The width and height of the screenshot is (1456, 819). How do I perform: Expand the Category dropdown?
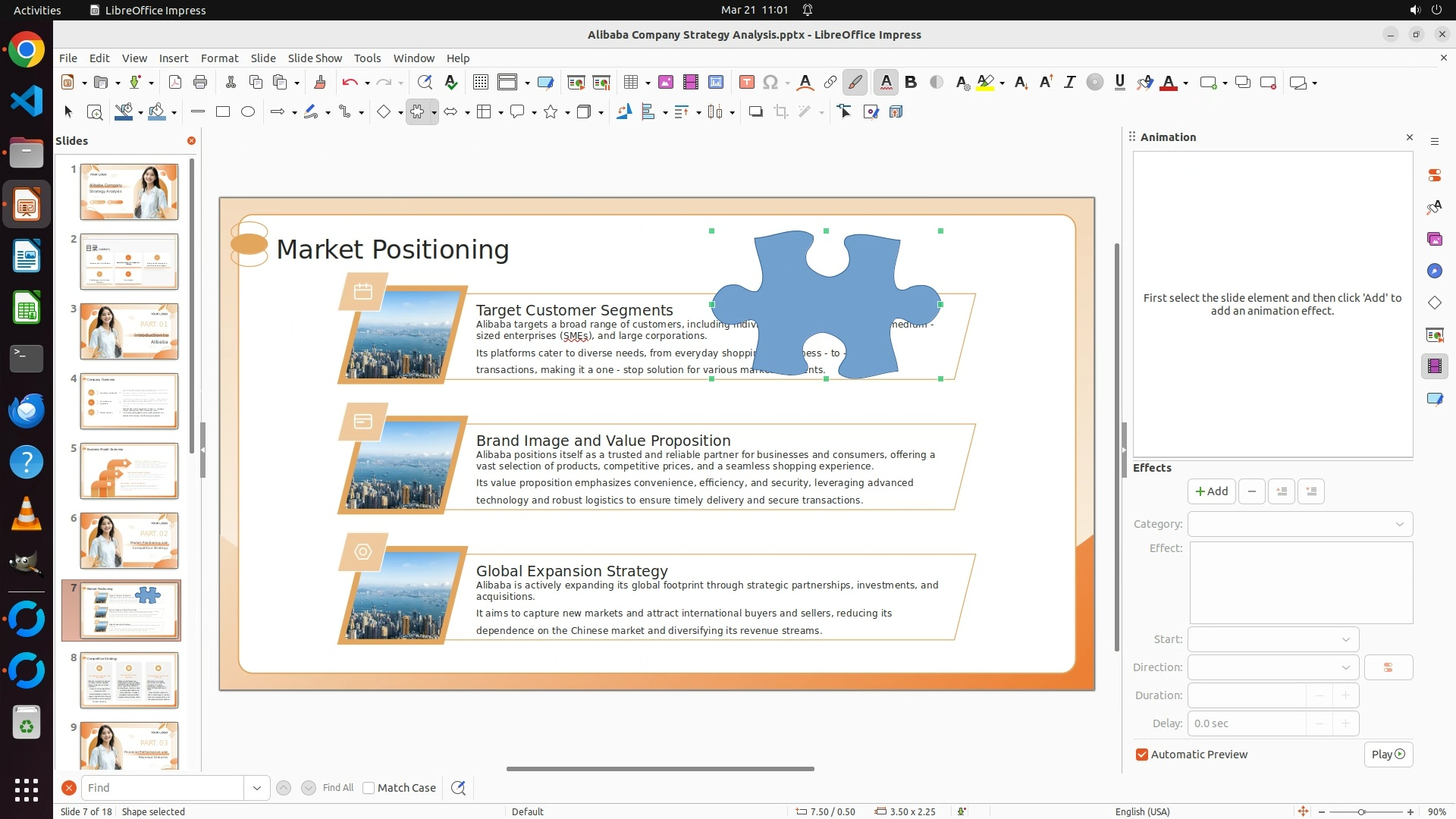tap(1300, 524)
